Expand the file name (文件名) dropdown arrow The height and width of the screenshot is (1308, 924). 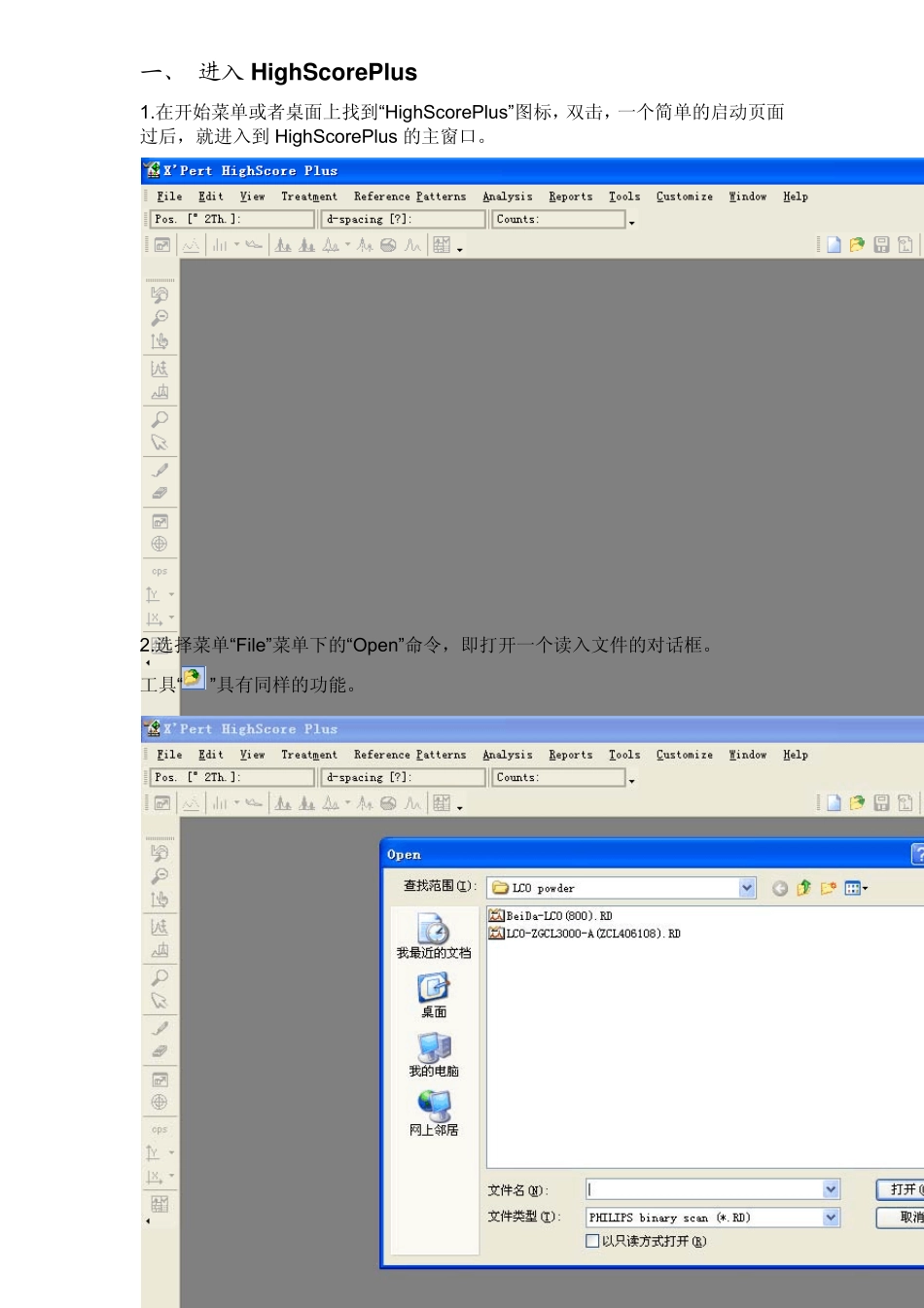tap(831, 1189)
